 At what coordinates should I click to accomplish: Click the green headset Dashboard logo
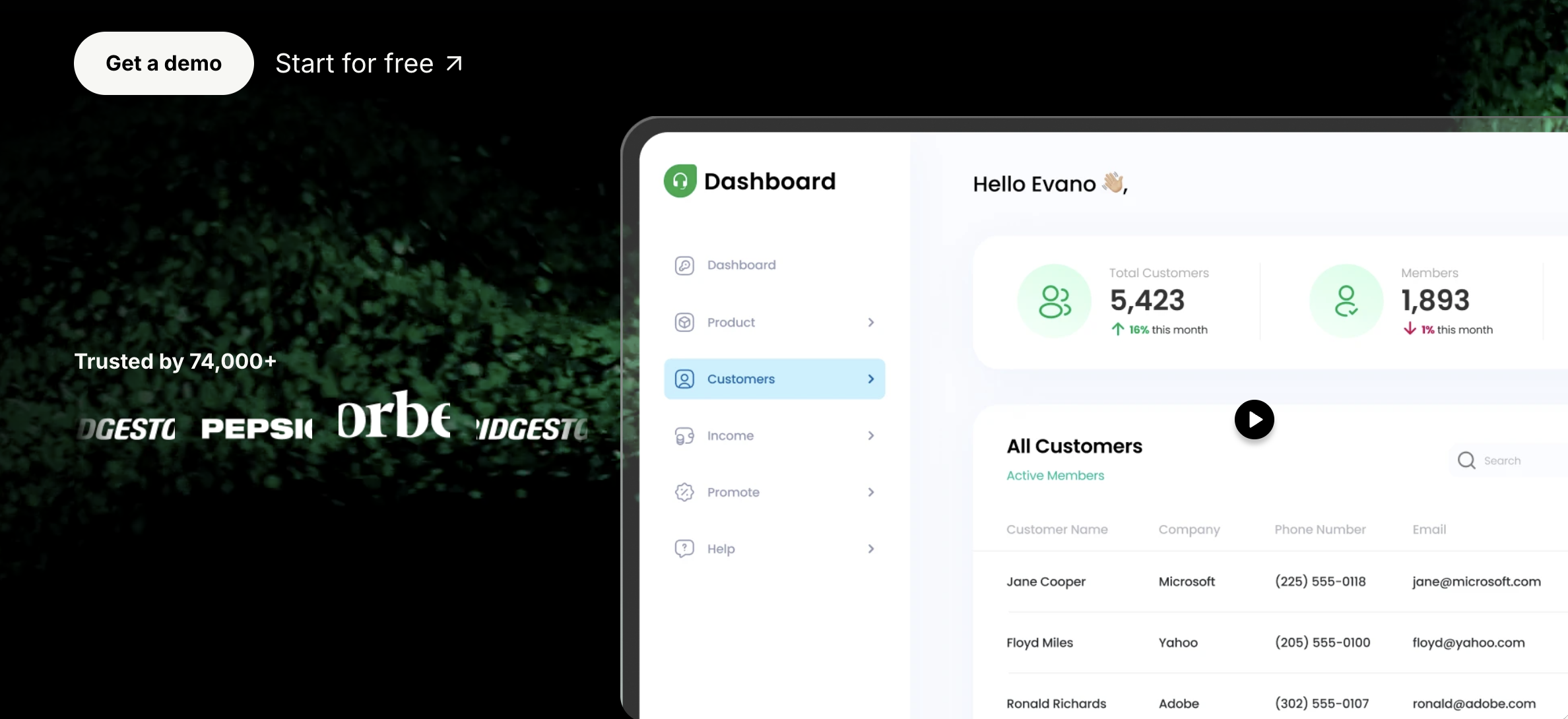[x=680, y=181]
